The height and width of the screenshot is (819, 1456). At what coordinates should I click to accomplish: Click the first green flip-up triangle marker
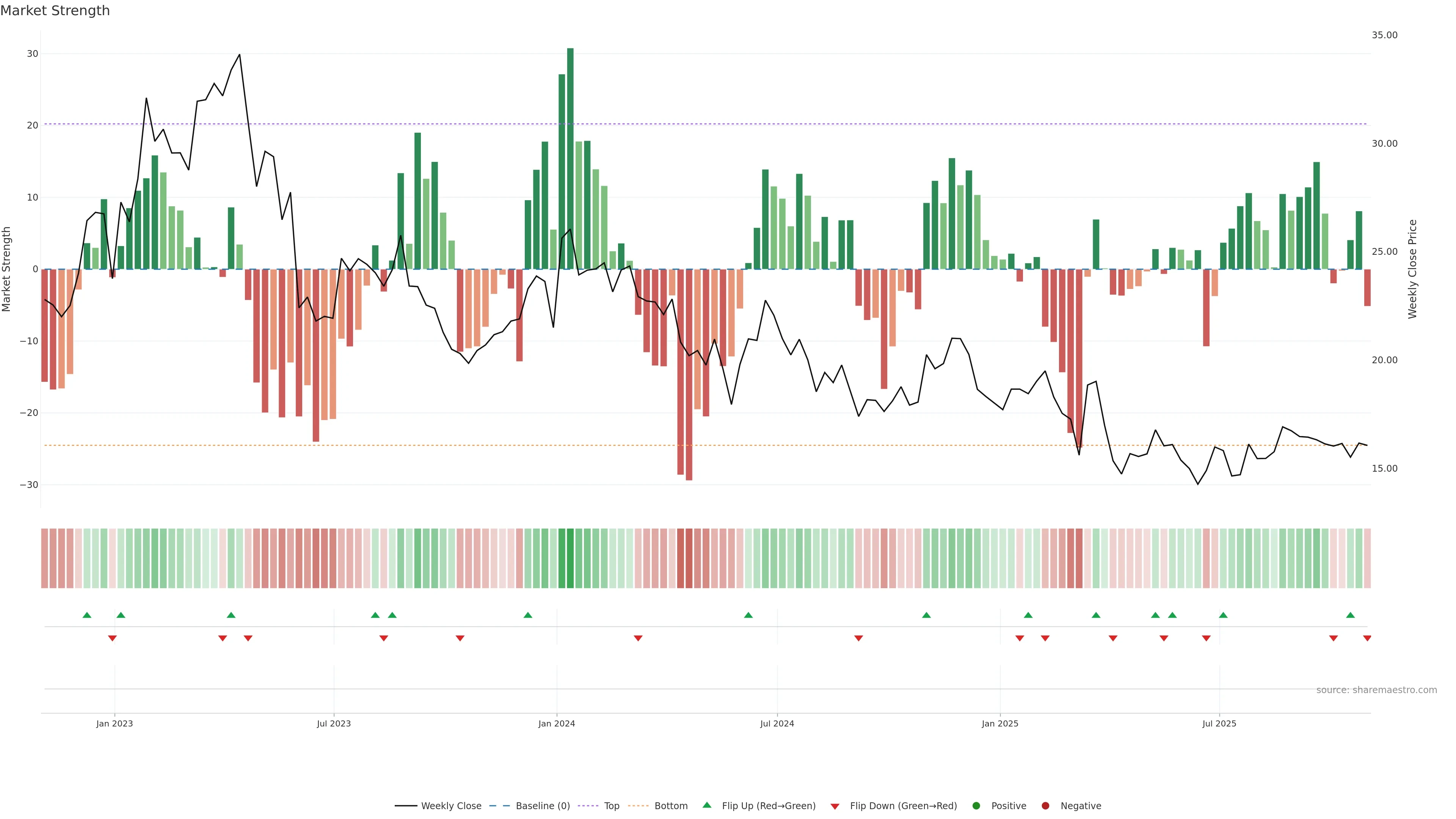(x=86, y=615)
